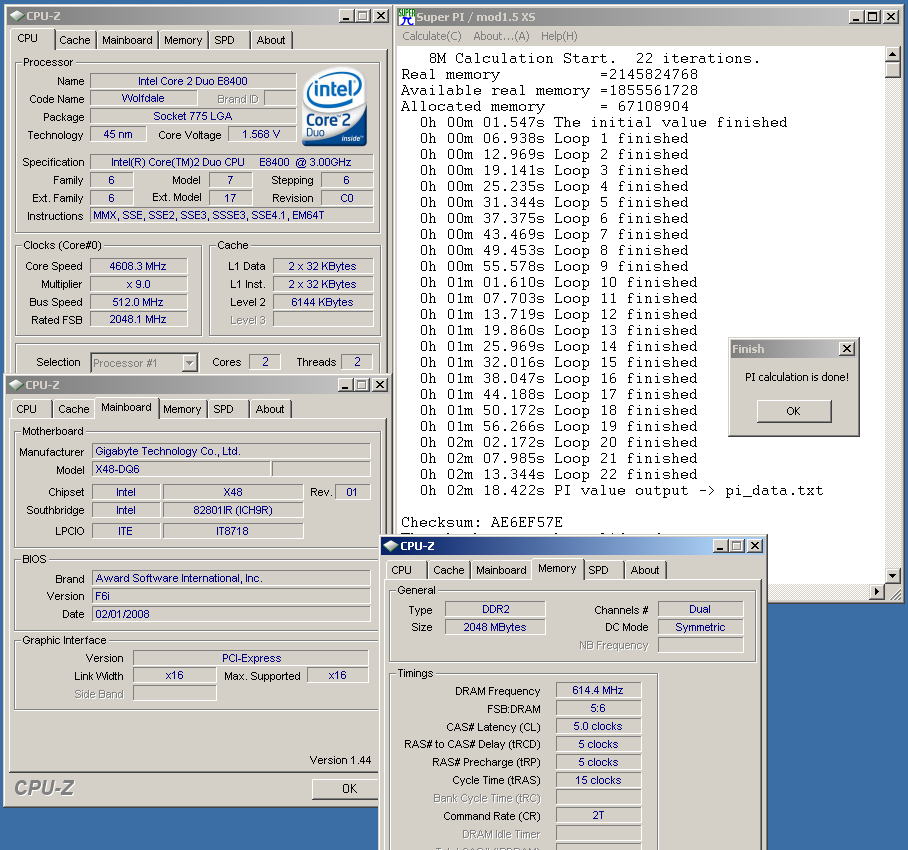Click OK button beside Version 1.44
The height and width of the screenshot is (850, 908).
pyautogui.click(x=348, y=789)
